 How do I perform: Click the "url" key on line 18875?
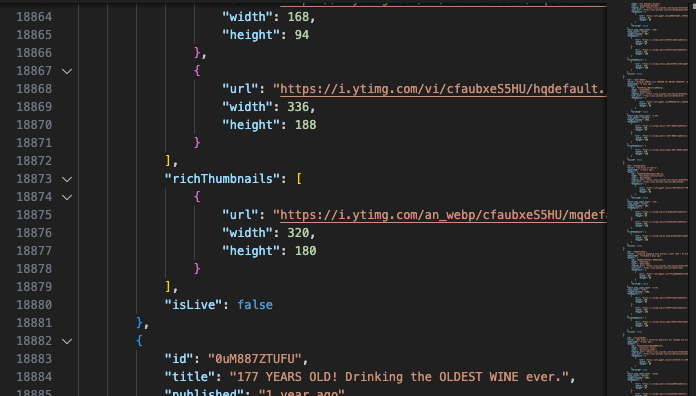click(x=240, y=215)
